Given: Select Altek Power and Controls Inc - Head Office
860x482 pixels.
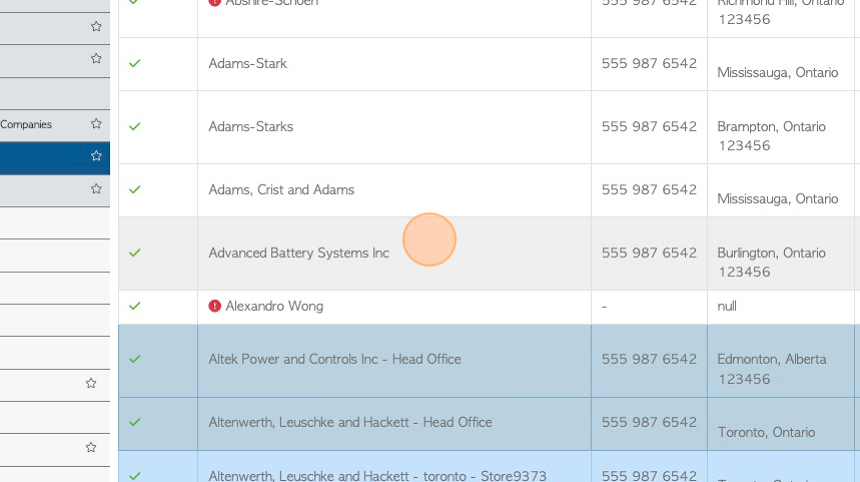Looking at the screenshot, I should coord(335,359).
